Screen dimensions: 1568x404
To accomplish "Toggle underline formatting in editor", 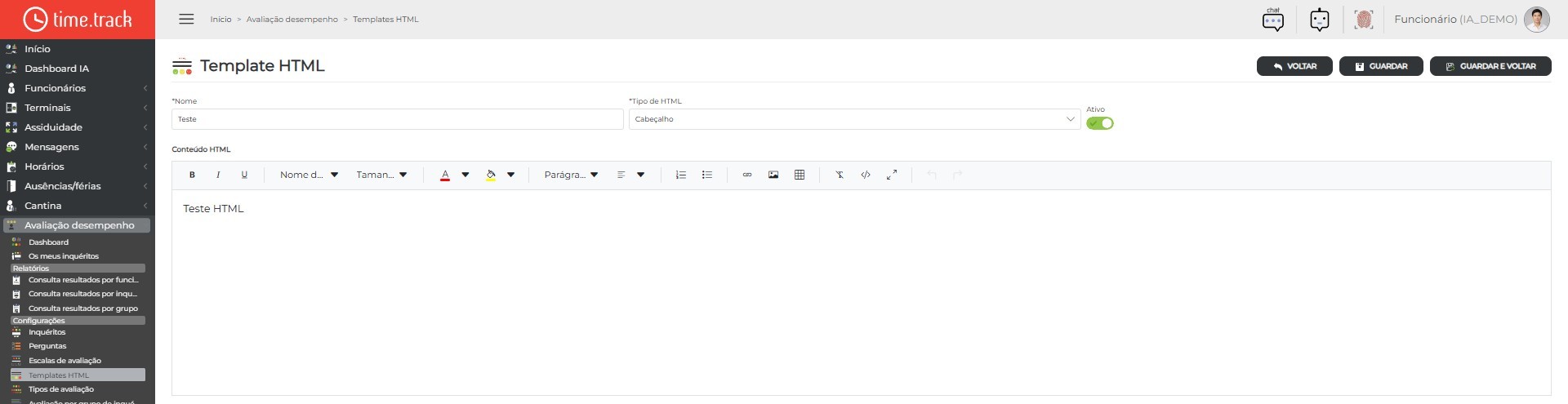I will [x=244, y=175].
